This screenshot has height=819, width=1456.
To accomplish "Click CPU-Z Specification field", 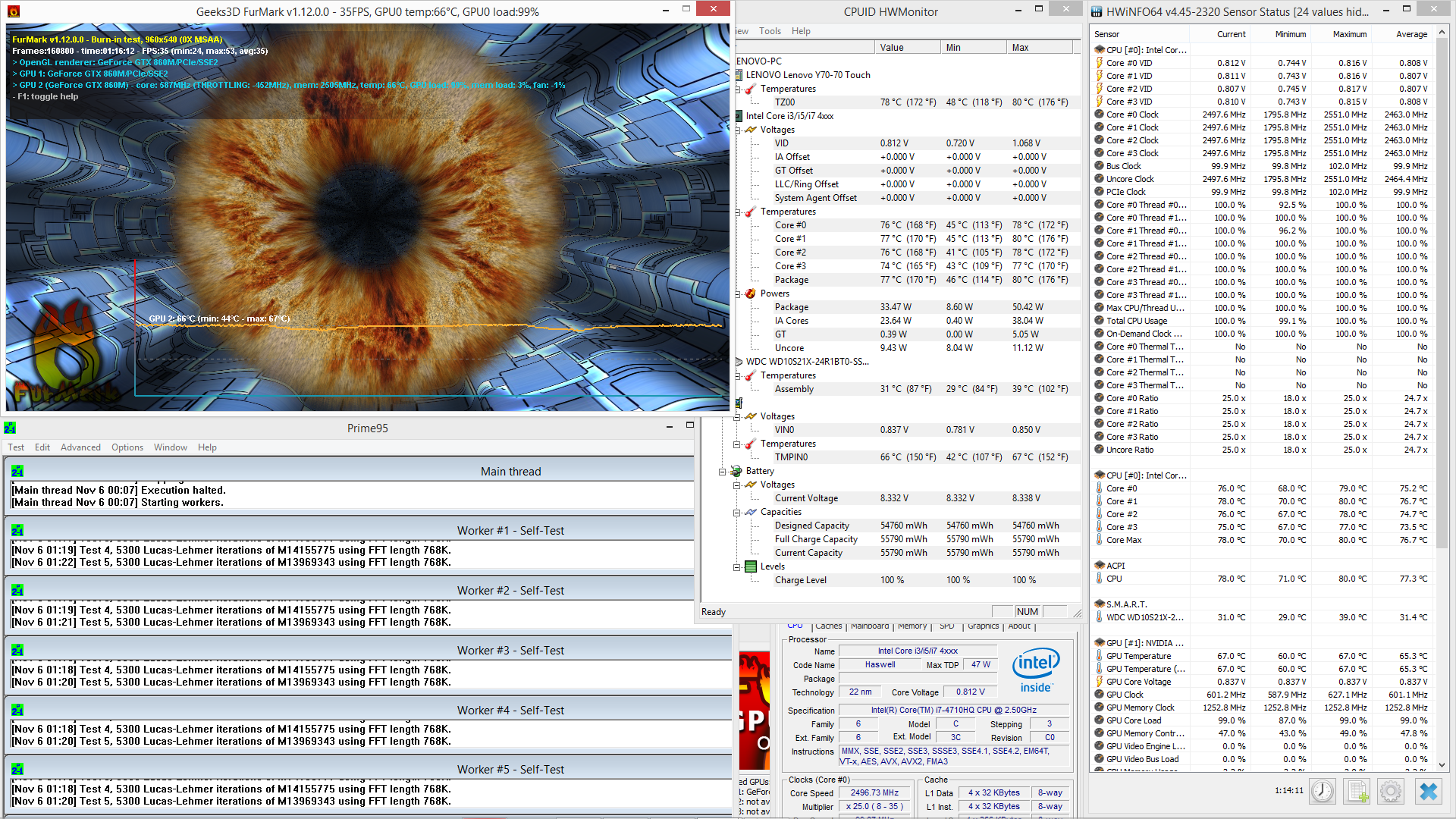I will coord(954,711).
